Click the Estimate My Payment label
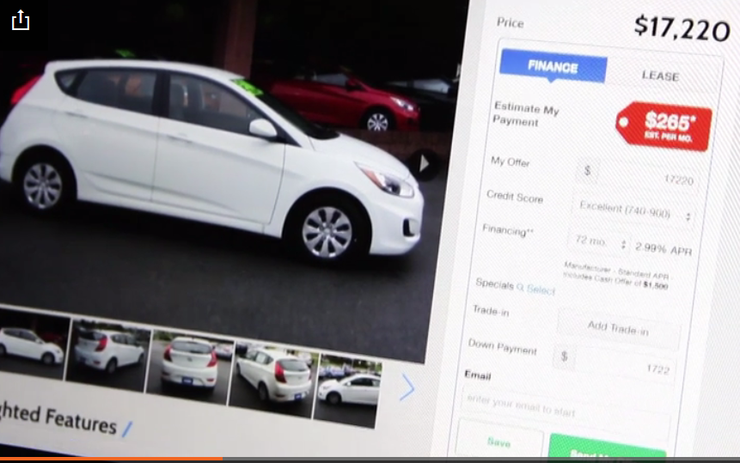The image size is (740, 463). point(525,114)
